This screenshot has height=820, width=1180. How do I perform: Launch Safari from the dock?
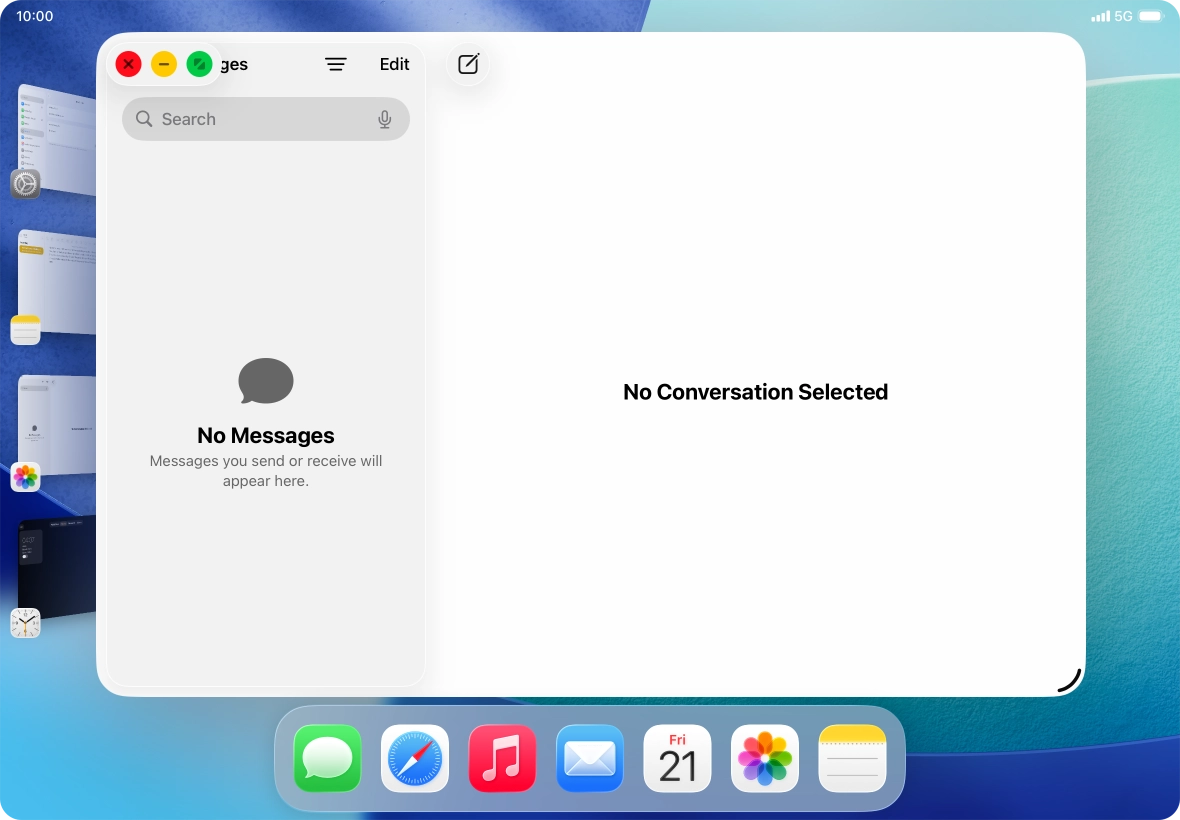click(414, 758)
